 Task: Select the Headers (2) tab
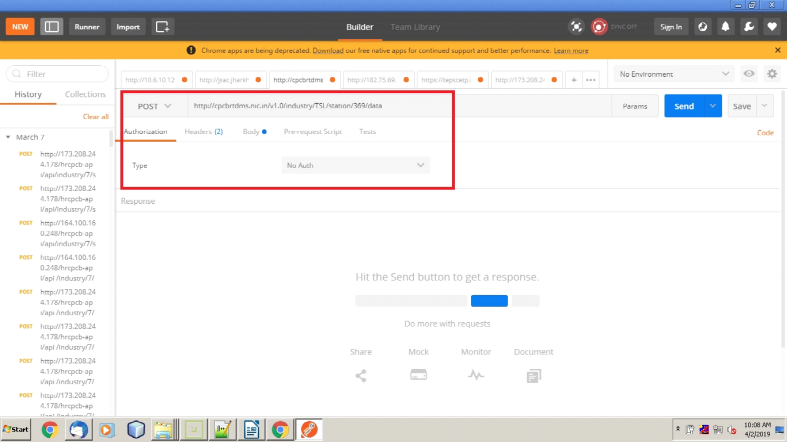coord(204,131)
